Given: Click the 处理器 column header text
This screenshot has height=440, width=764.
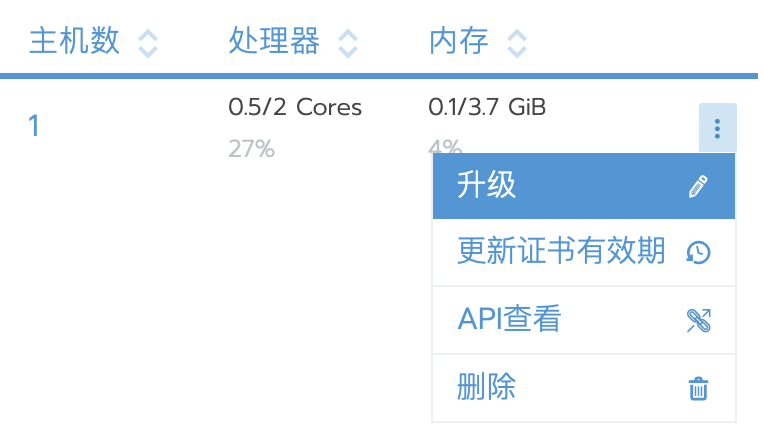Looking at the screenshot, I should [274, 41].
